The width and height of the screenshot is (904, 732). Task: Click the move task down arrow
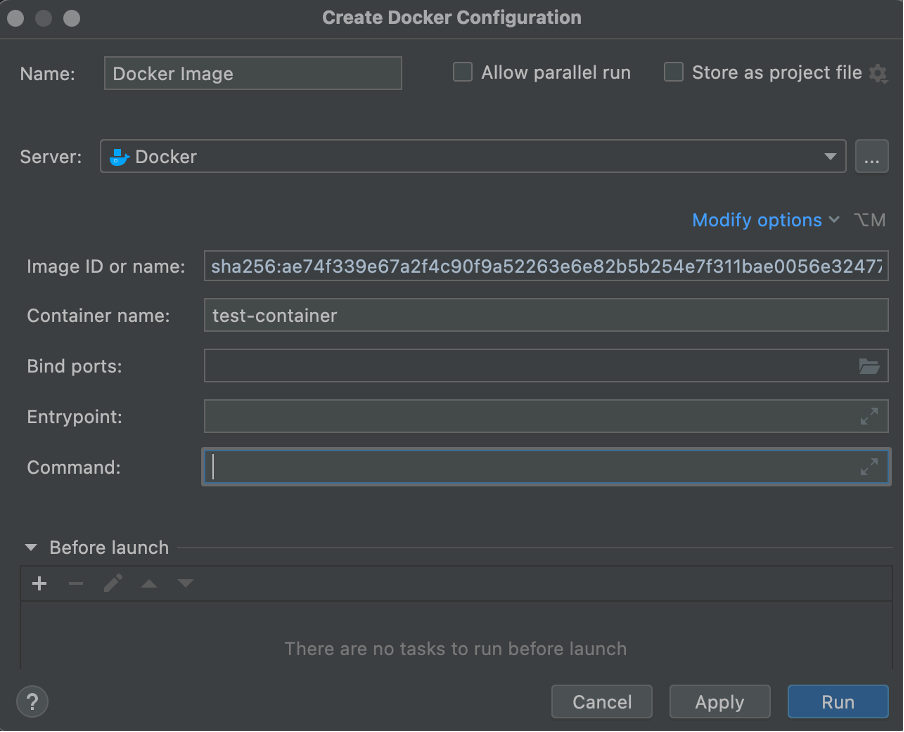pos(185,583)
